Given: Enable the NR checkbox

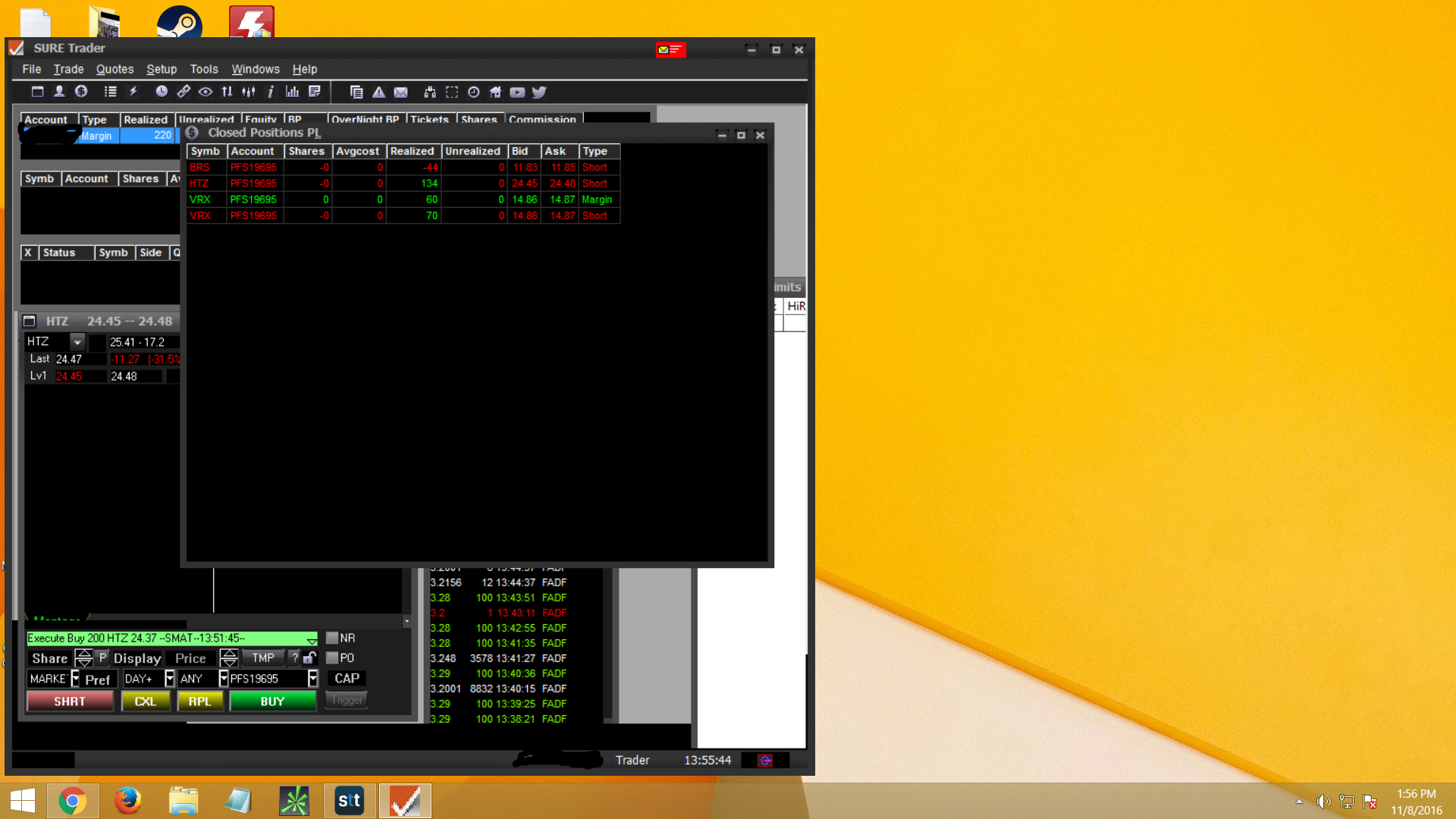Looking at the screenshot, I should 332,638.
